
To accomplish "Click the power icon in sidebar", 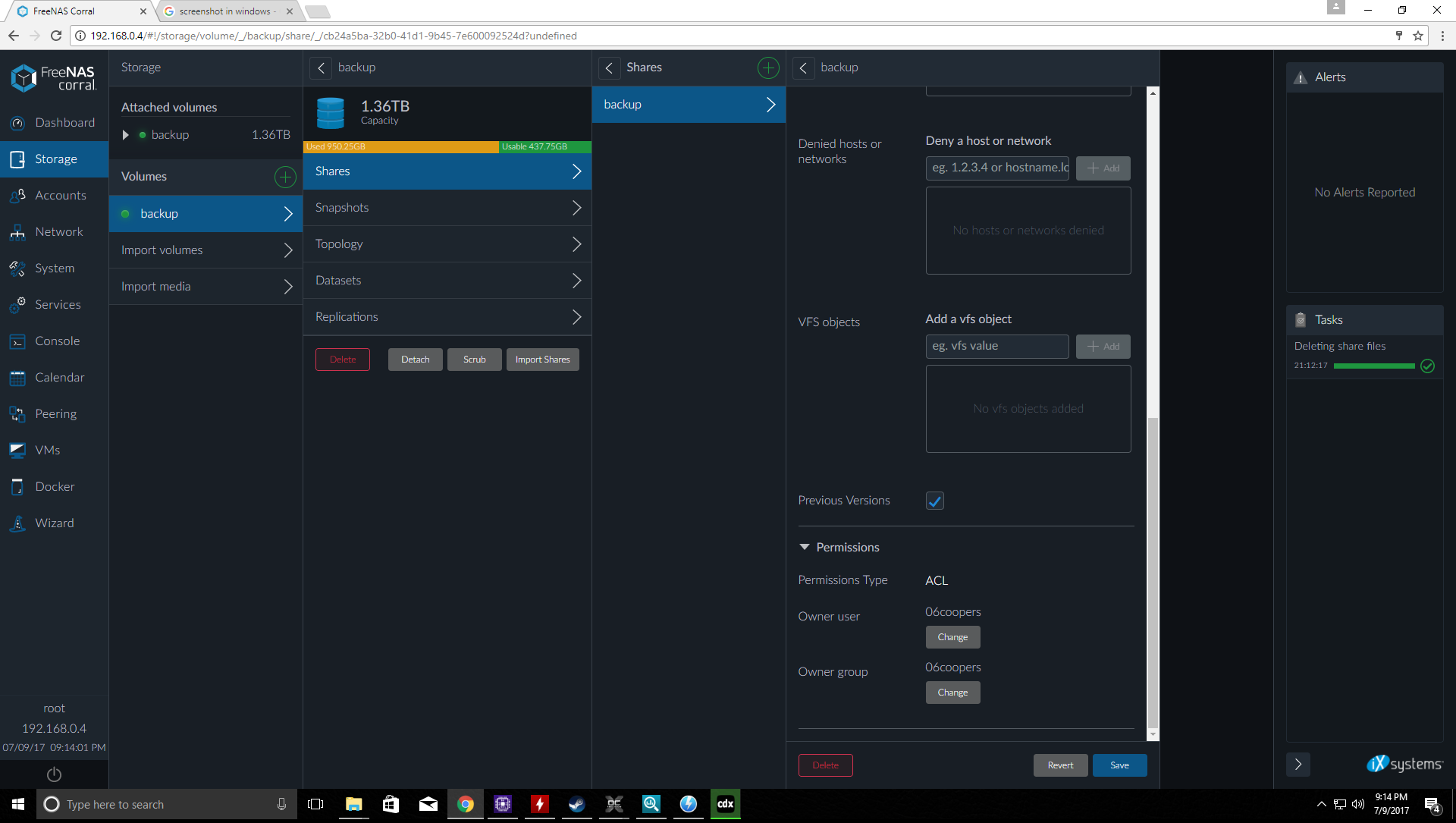I will tap(54, 774).
